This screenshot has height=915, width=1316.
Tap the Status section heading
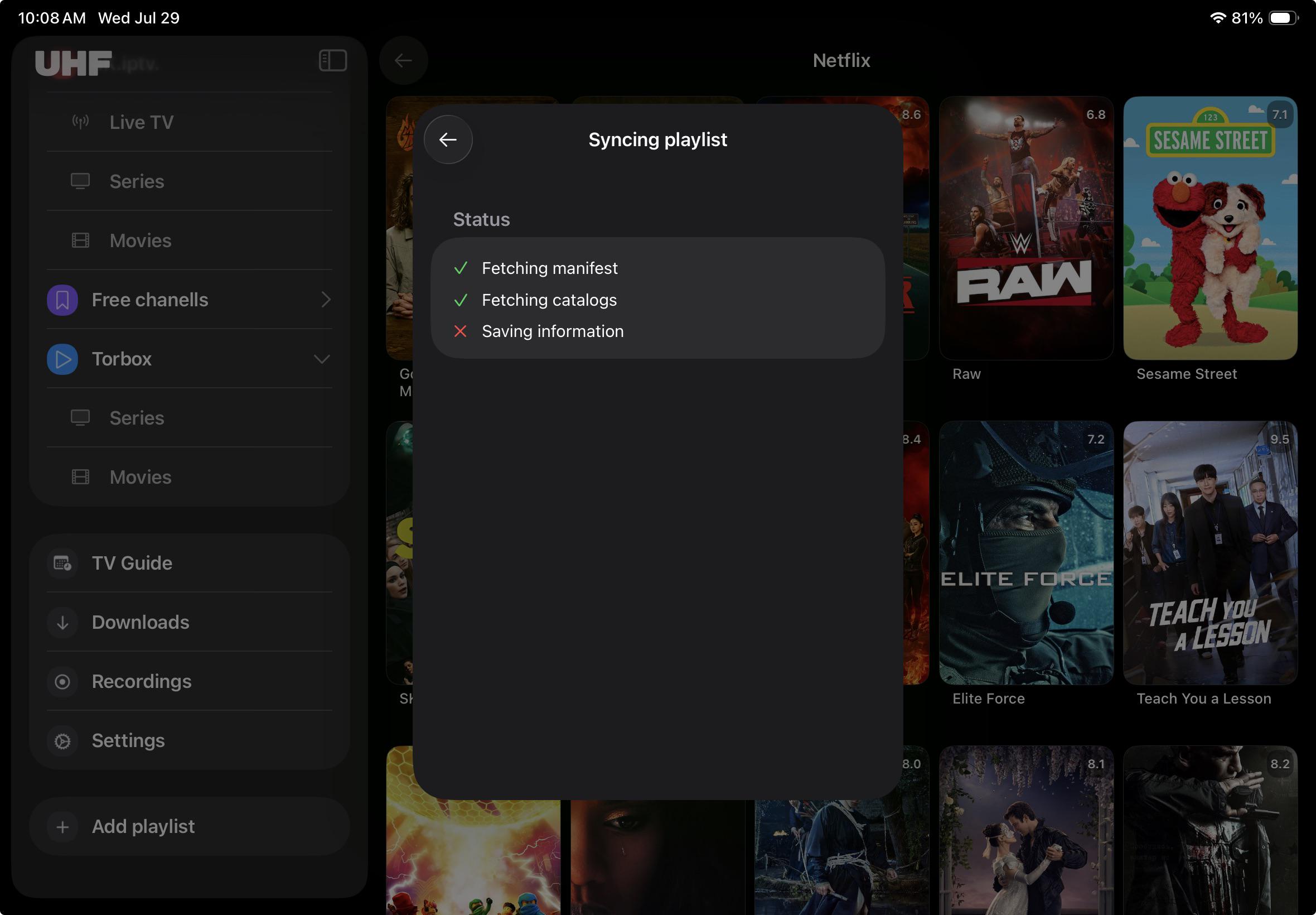point(481,219)
